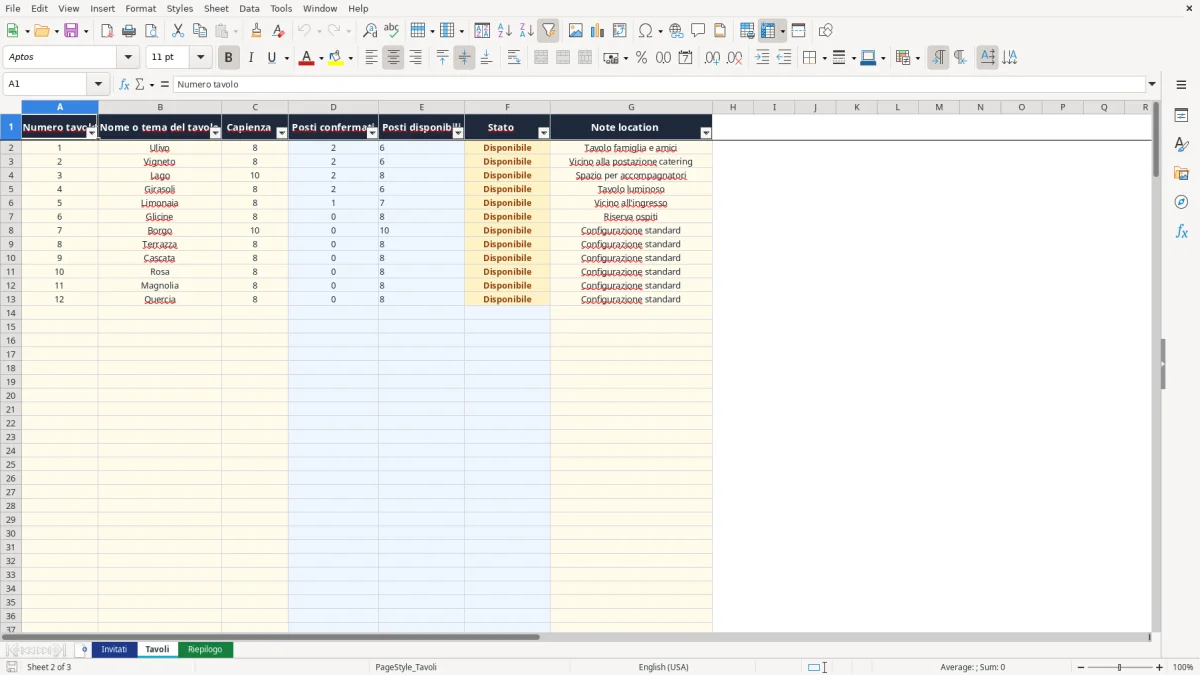Switch to the Riepilogo sheet tab
1200x675 pixels.
(205, 650)
